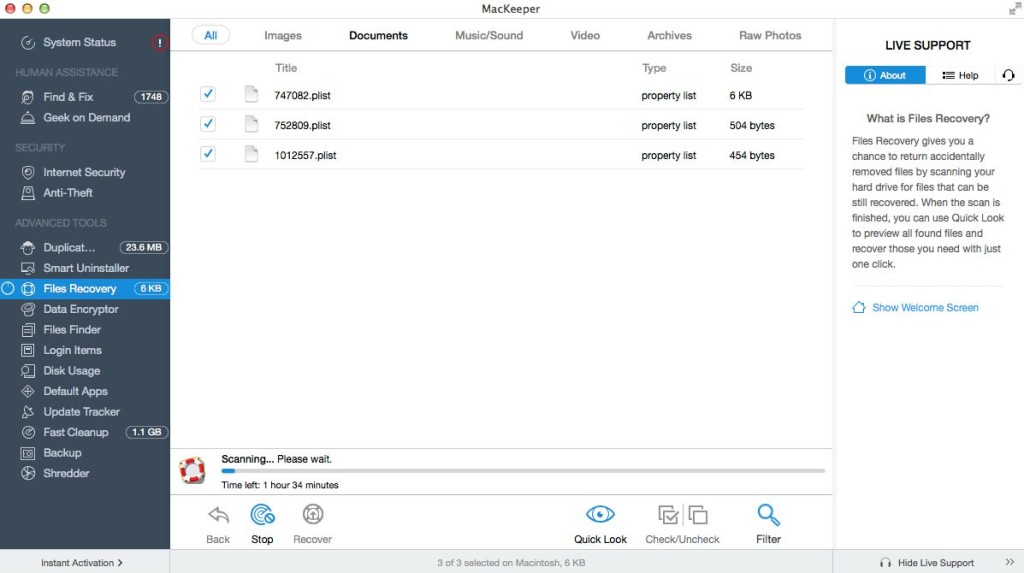Open Shredder tool

click(x=66, y=473)
